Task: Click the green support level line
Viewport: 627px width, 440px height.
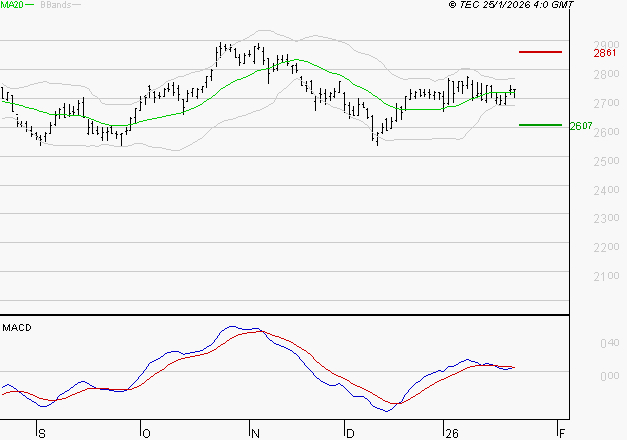Action: 540,125
